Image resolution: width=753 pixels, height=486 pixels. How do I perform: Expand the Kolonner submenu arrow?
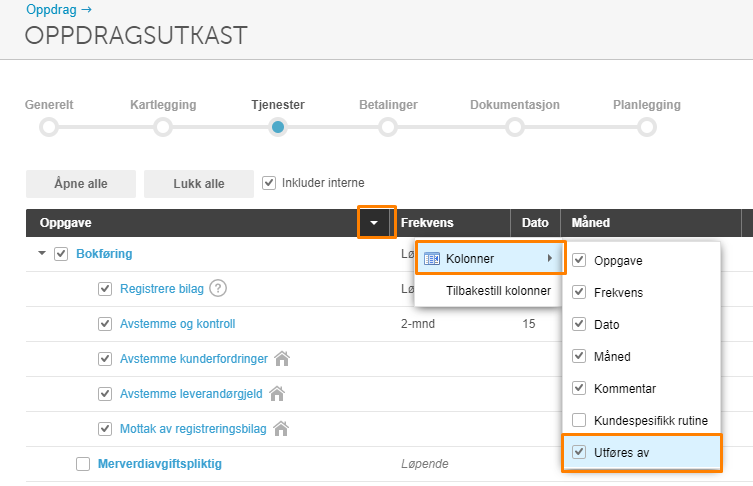(x=549, y=258)
